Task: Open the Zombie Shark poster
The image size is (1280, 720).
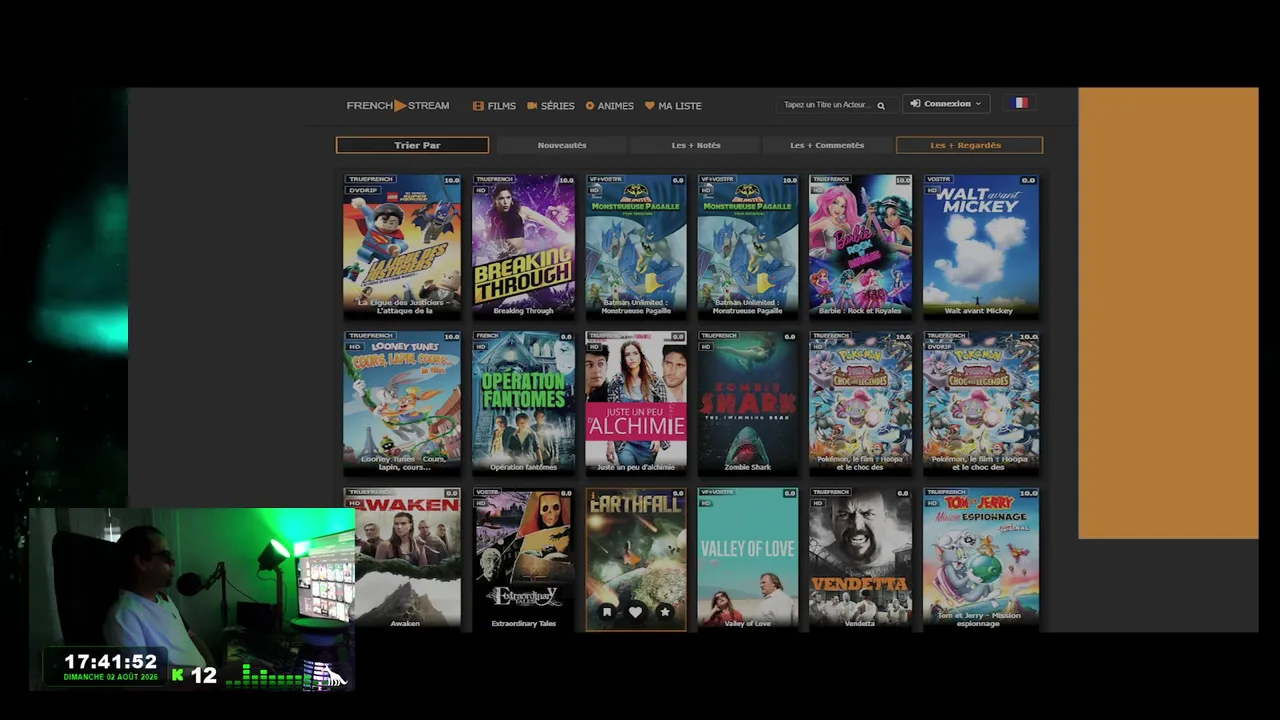Action: coord(748,402)
